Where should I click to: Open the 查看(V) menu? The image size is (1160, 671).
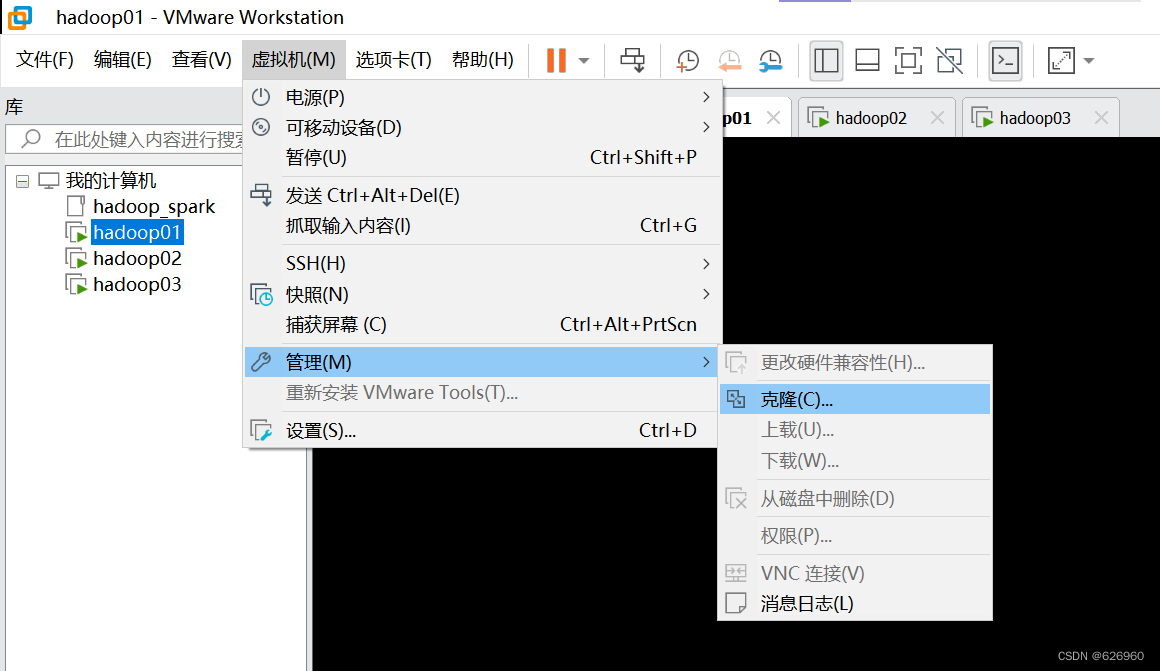(x=201, y=59)
